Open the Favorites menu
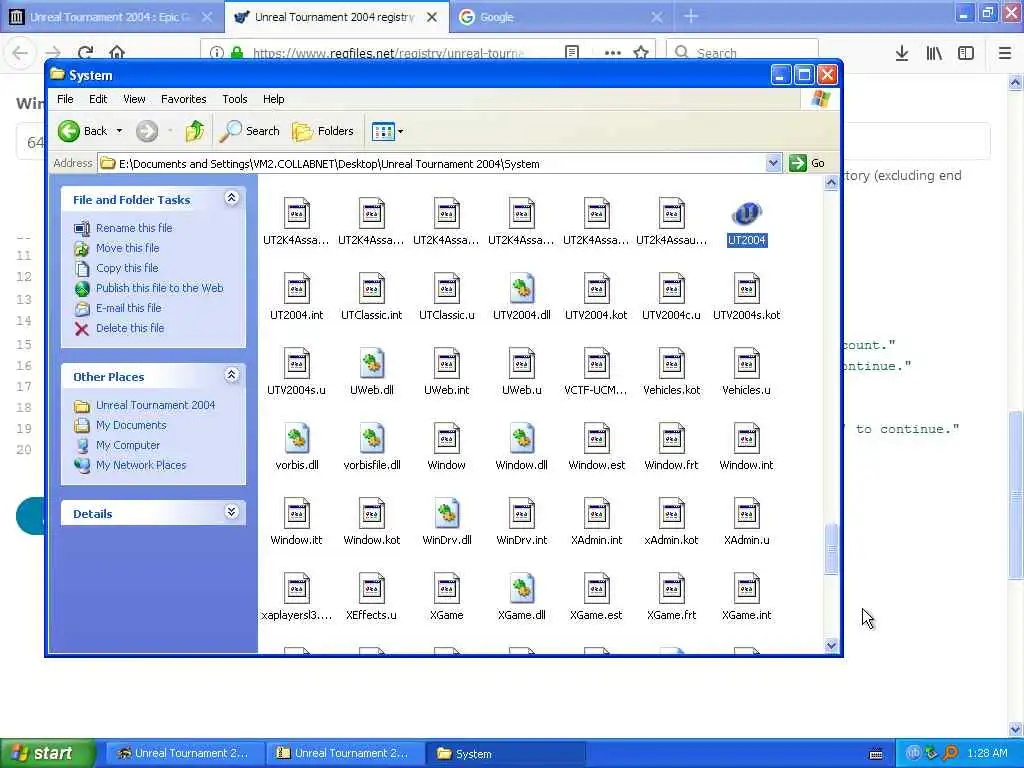This screenshot has width=1024, height=768. [184, 99]
